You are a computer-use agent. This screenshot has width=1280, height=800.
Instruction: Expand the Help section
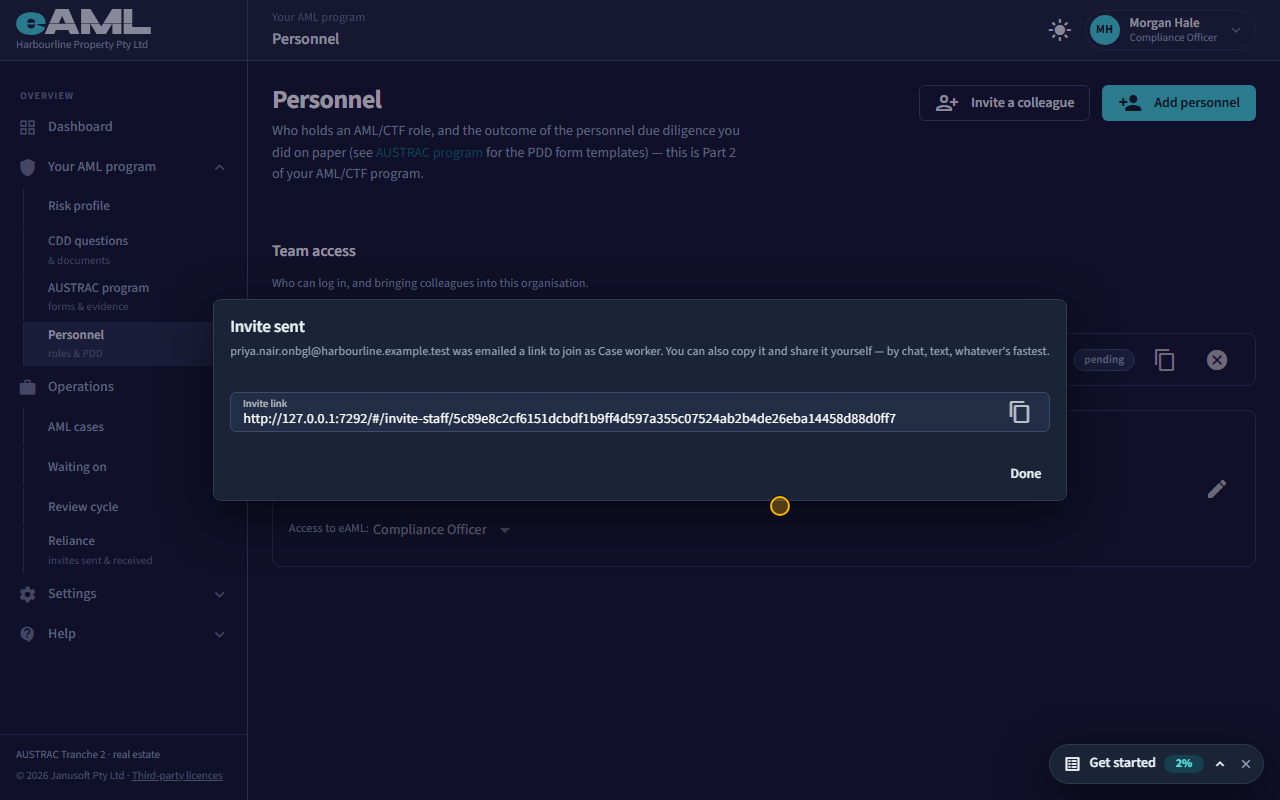pyautogui.click(x=219, y=634)
